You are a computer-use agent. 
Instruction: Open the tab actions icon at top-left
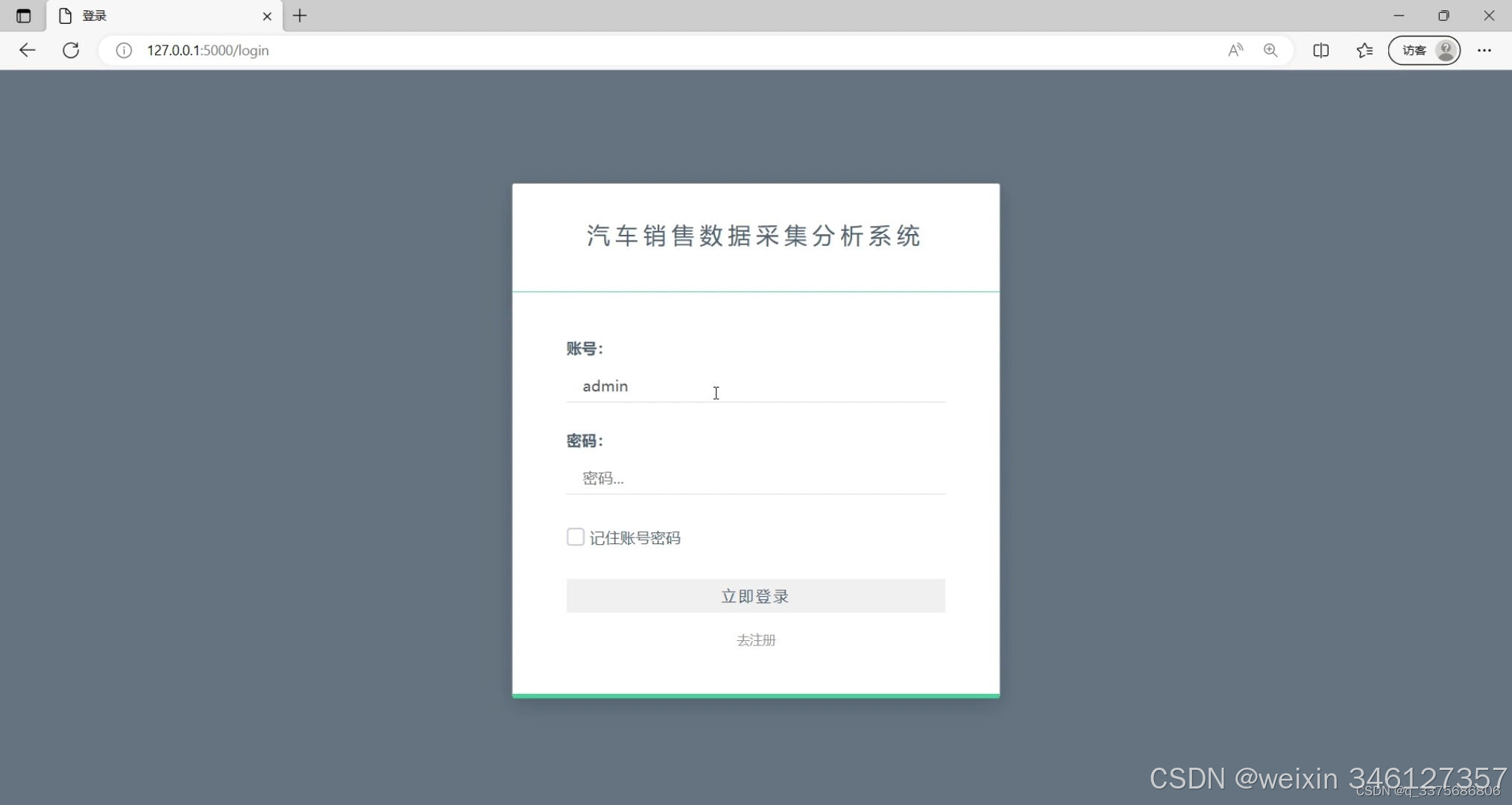click(x=22, y=16)
